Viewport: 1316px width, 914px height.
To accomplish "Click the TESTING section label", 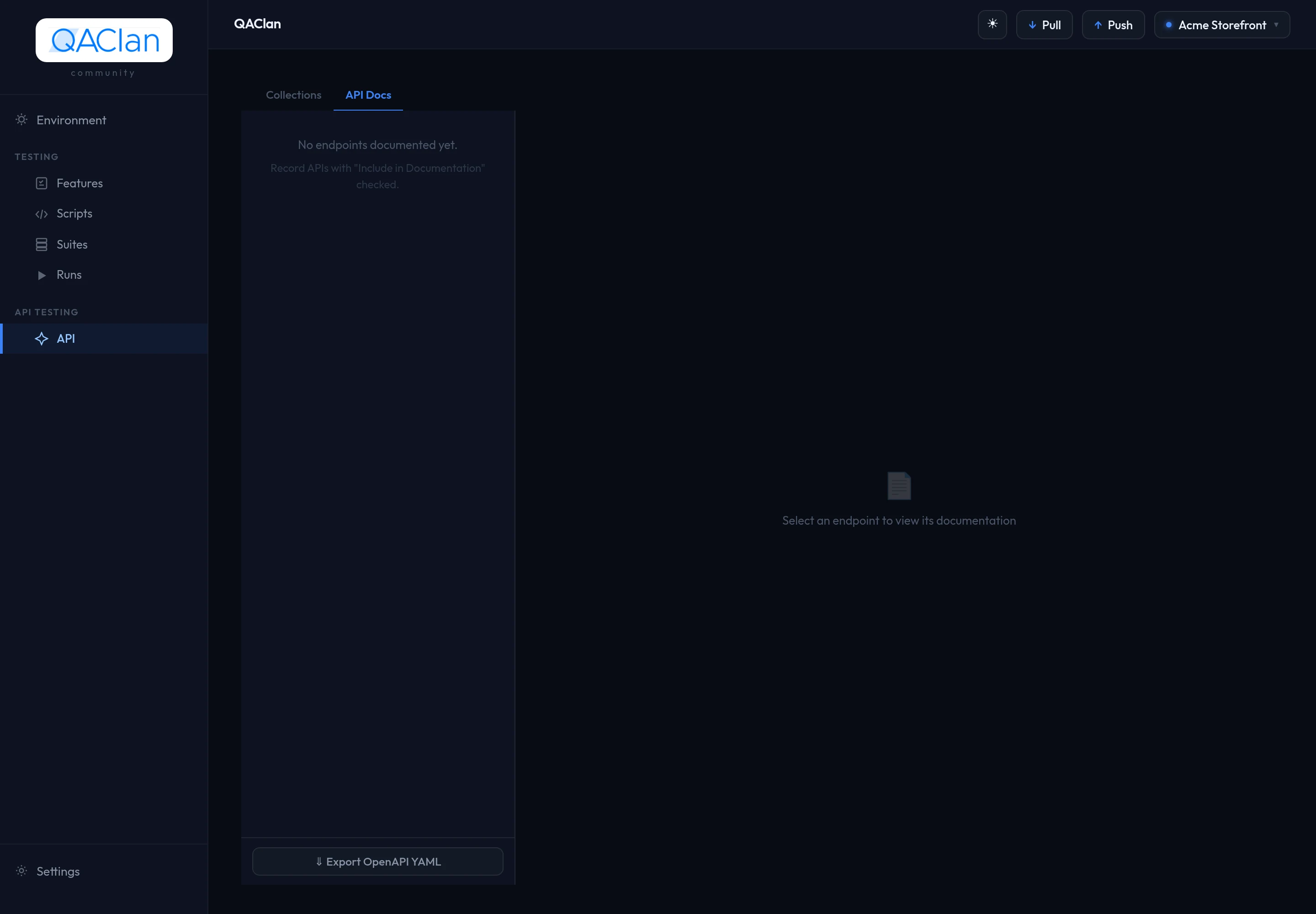I will coord(37,157).
